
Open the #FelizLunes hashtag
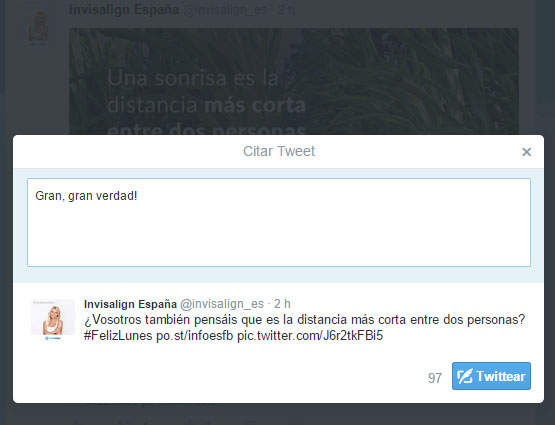pos(118,335)
